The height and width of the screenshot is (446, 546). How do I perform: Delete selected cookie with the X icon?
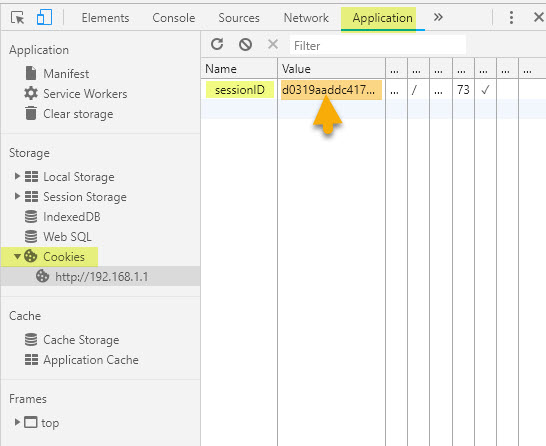(x=273, y=44)
